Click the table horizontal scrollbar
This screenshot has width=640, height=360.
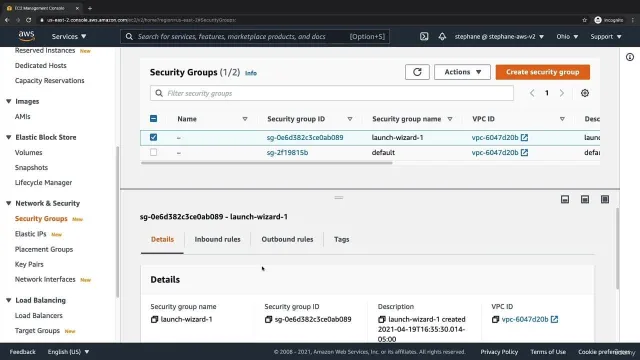pyautogui.click(x=267, y=163)
